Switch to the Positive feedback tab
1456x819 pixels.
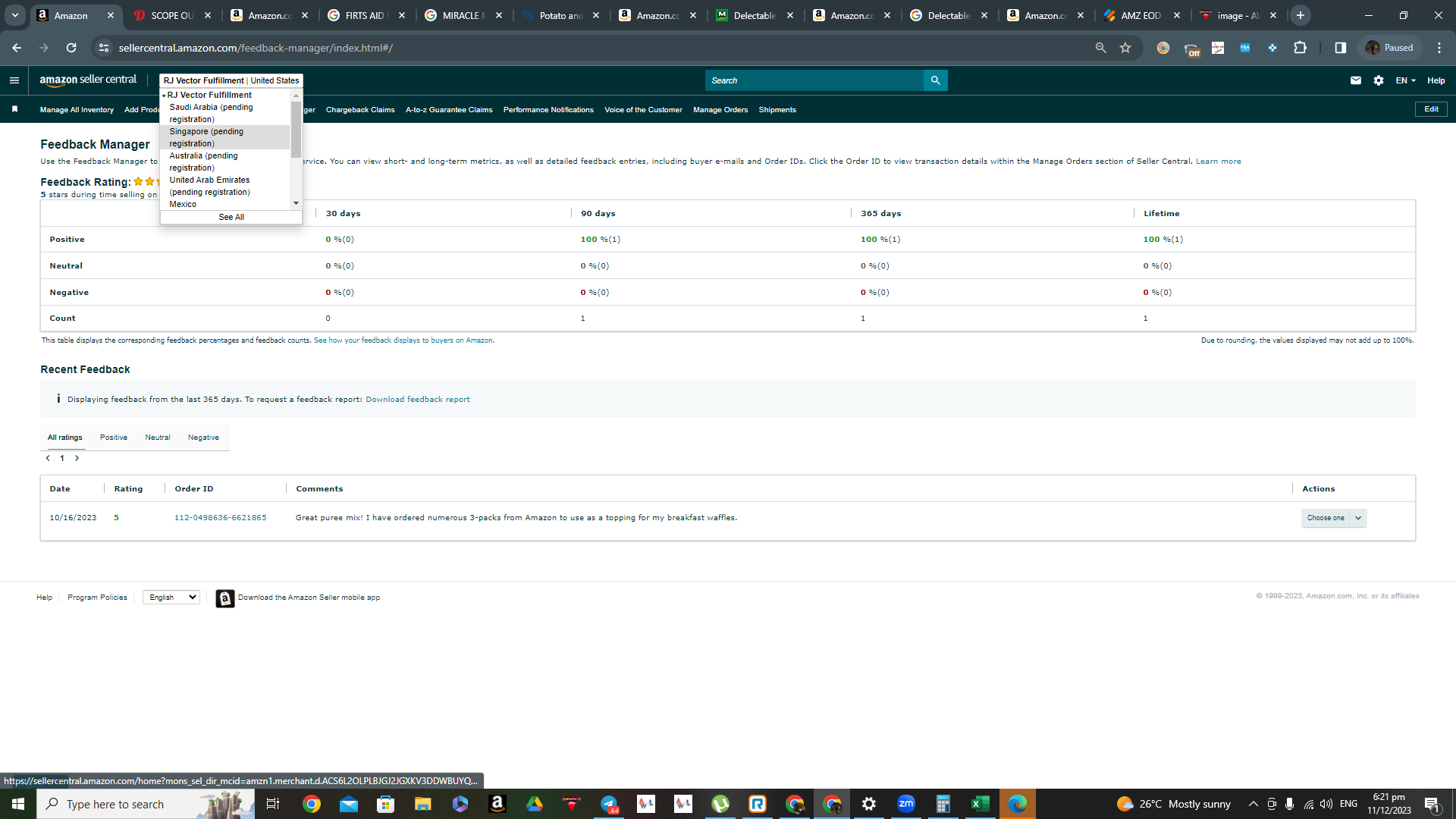click(x=114, y=438)
